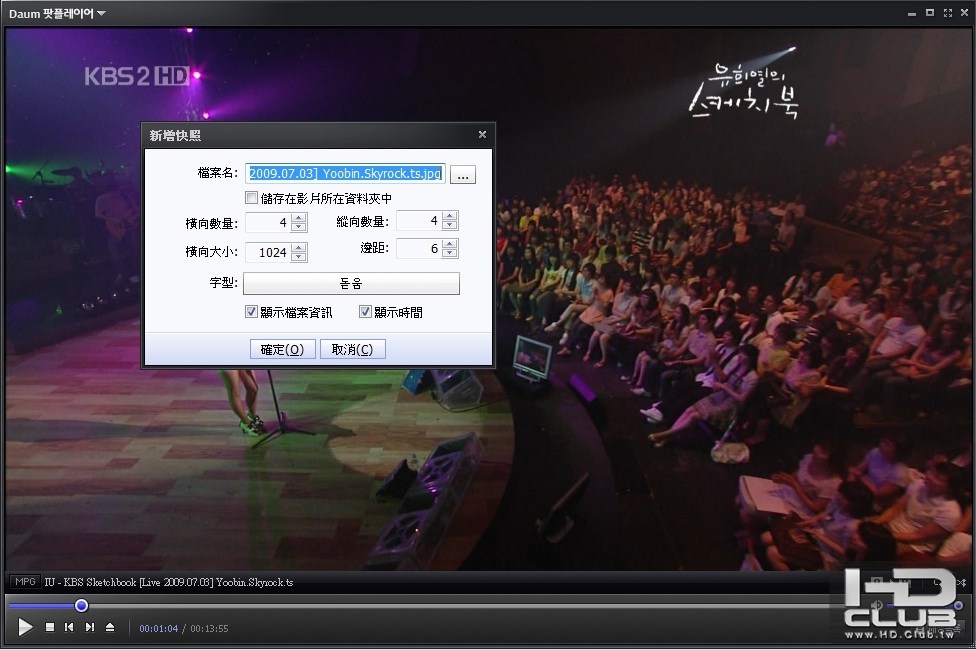Open the Daum 팟플레이어 main menu dropdown
Image resolution: width=976 pixels, height=650 pixels.
pos(57,13)
